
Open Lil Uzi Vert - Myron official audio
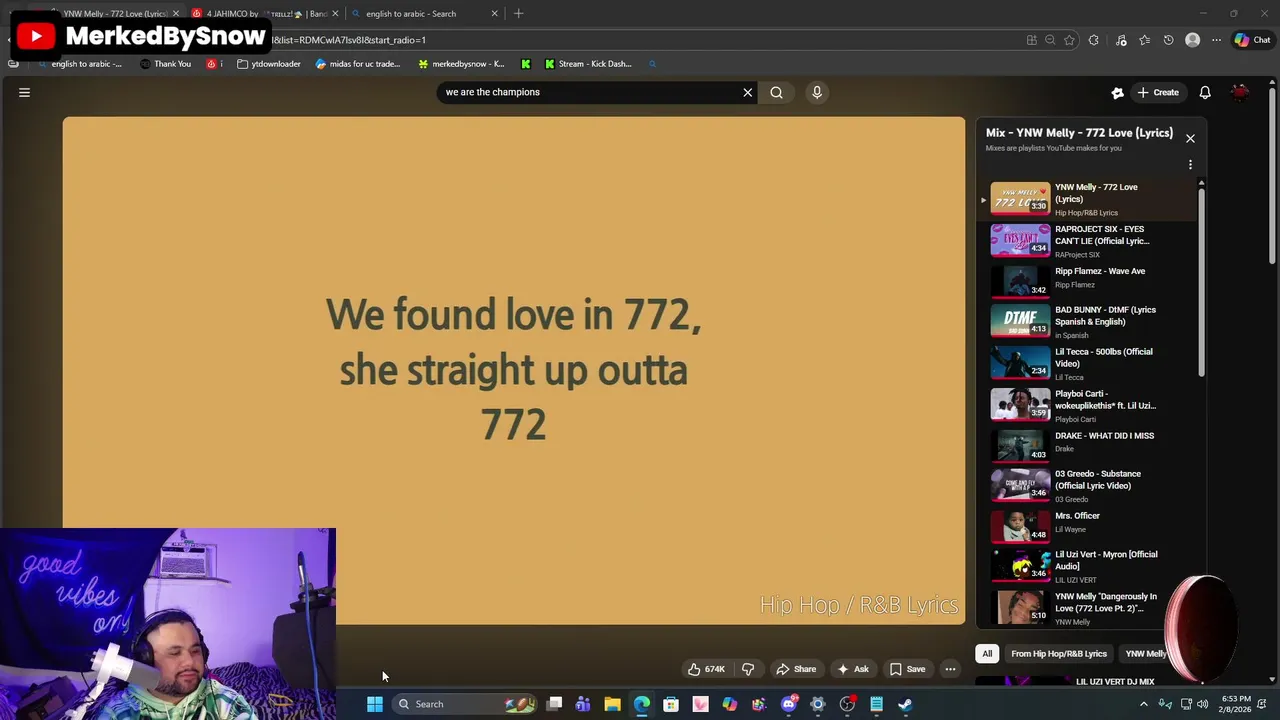click(1088, 566)
